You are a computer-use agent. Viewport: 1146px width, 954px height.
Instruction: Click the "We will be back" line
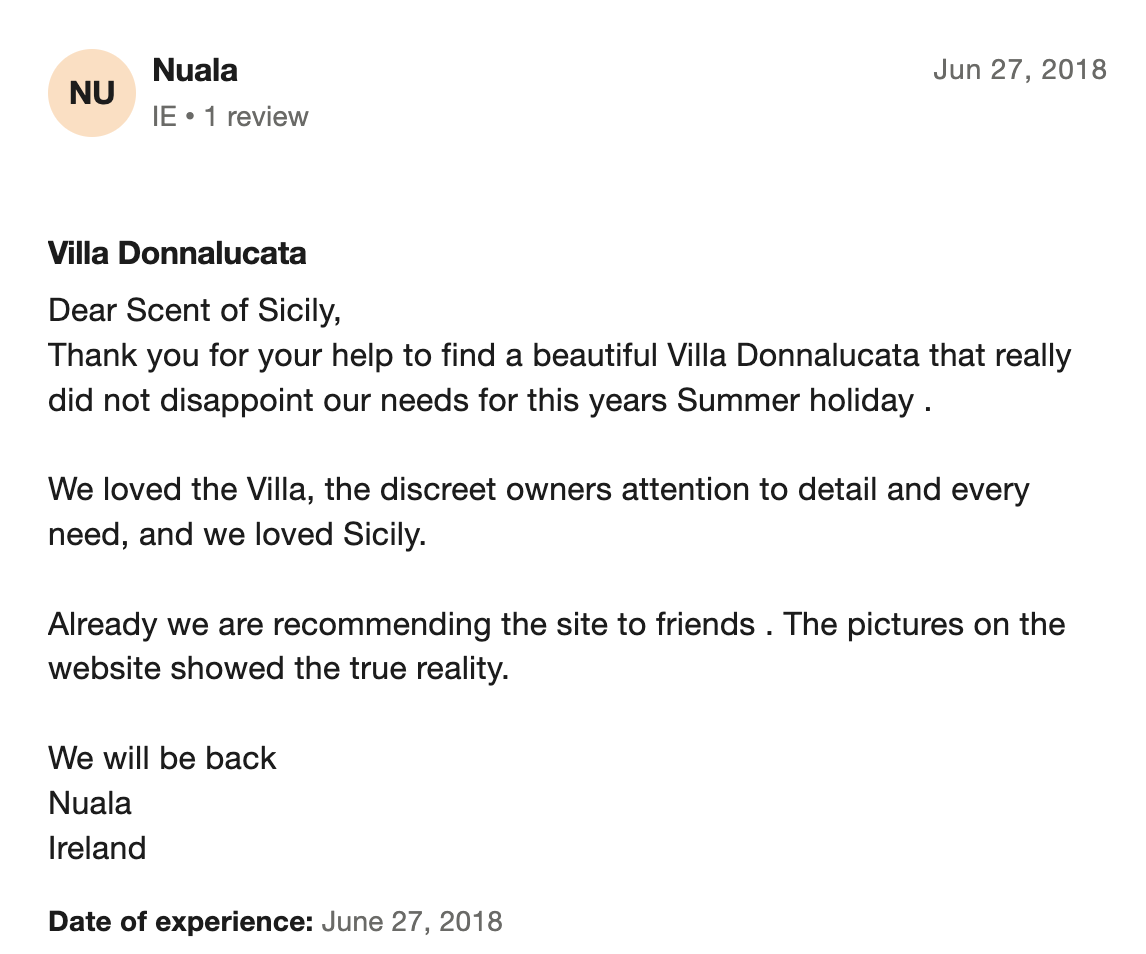[x=162, y=758]
